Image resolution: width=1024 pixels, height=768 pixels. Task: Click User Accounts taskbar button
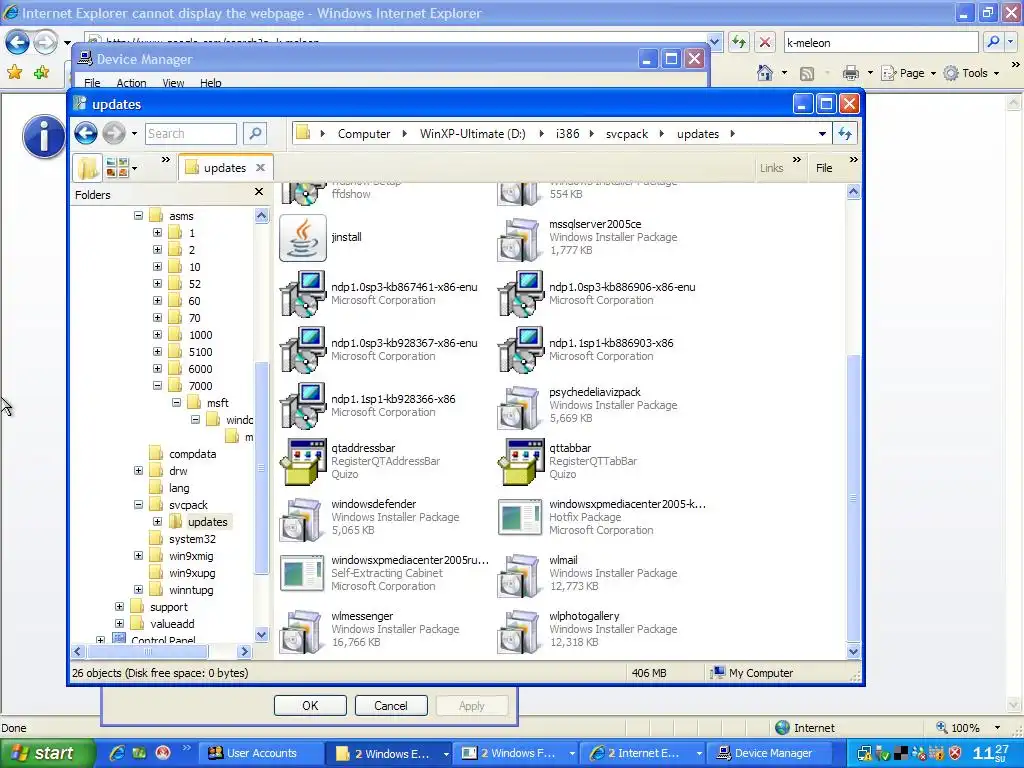(260, 753)
